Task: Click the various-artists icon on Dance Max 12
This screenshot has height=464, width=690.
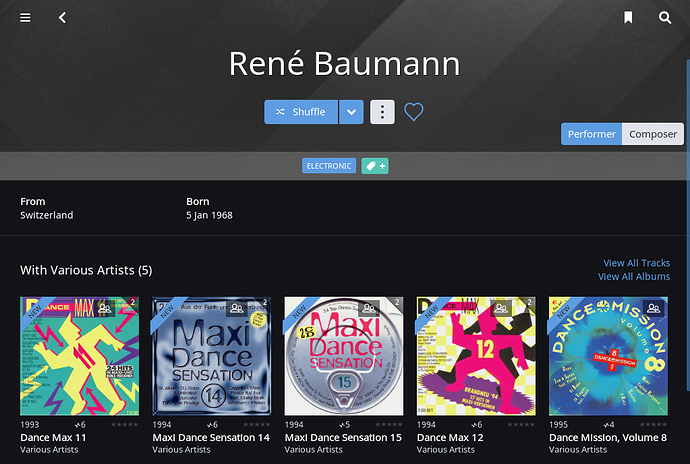Action: [501, 308]
